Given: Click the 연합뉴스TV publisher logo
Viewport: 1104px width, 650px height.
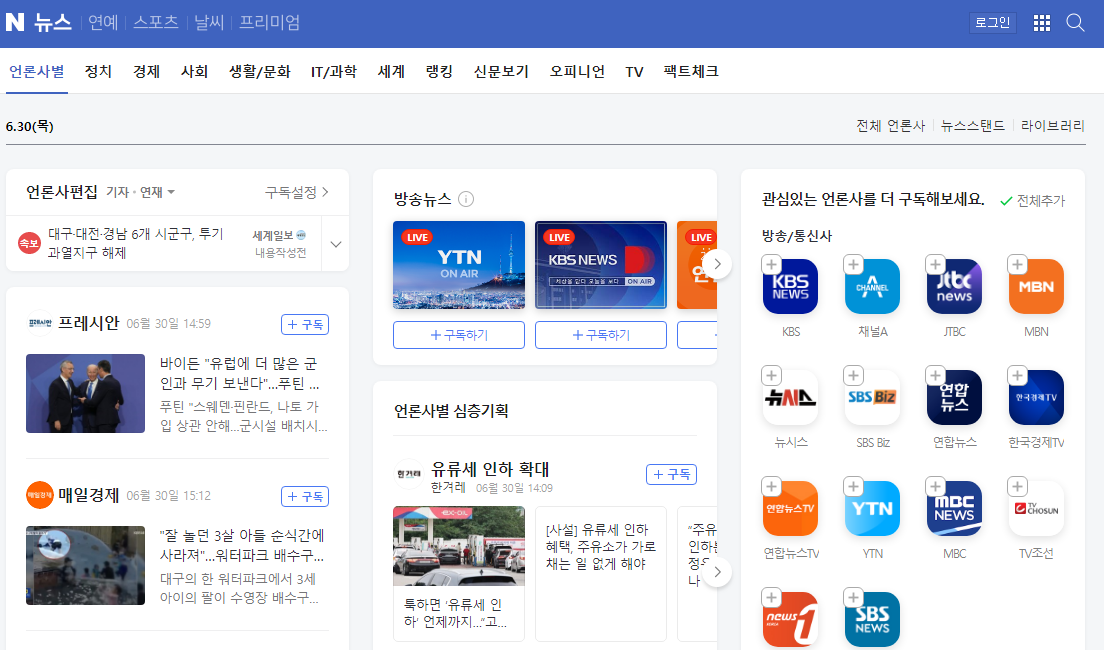Looking at the screenshot, I should tap(790, 508).
